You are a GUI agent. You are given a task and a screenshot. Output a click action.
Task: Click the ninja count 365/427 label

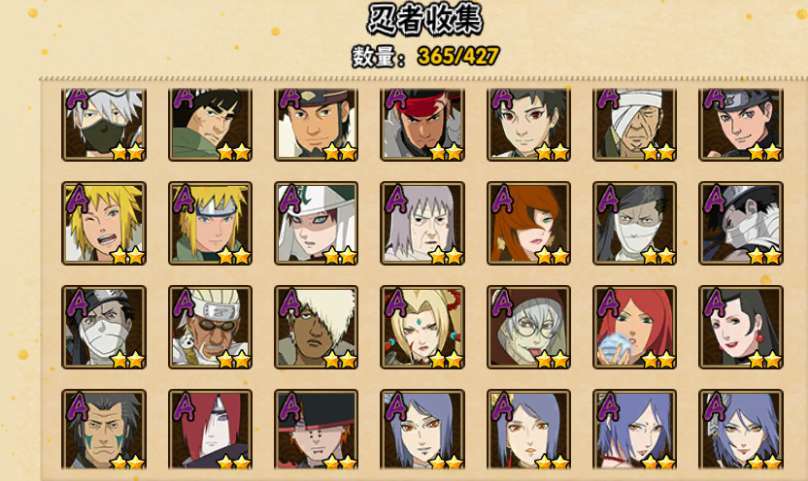click(x=426, y=56)
